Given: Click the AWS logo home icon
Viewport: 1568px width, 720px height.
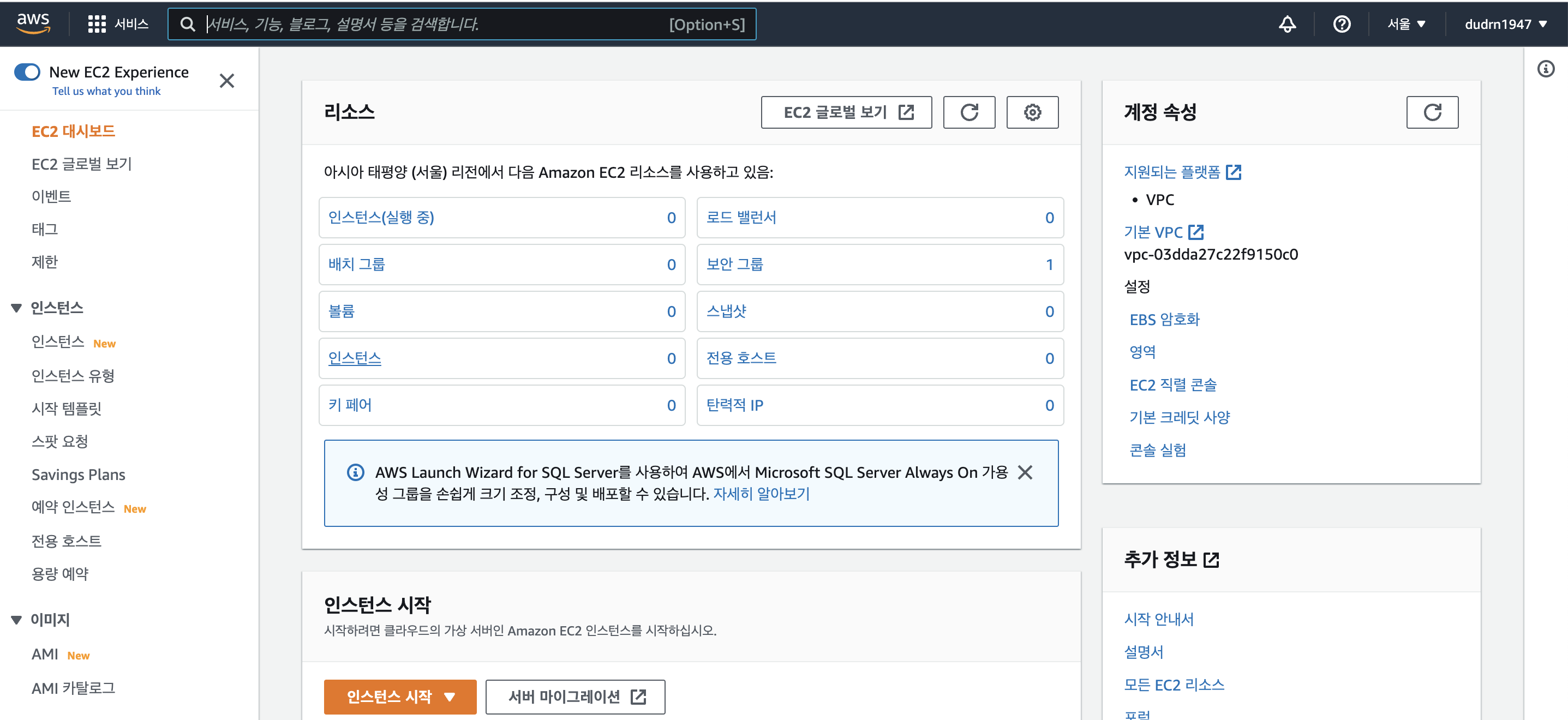Looking at the screenshot, I should coord(33,23).
